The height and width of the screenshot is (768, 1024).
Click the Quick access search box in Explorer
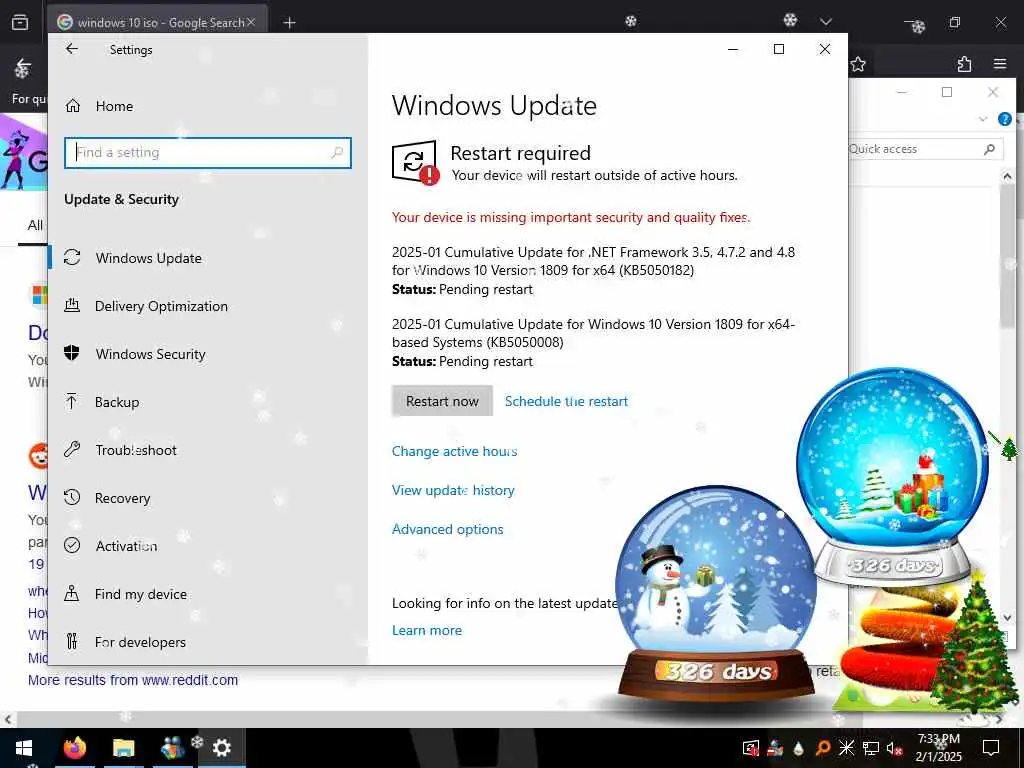(925, 149)
